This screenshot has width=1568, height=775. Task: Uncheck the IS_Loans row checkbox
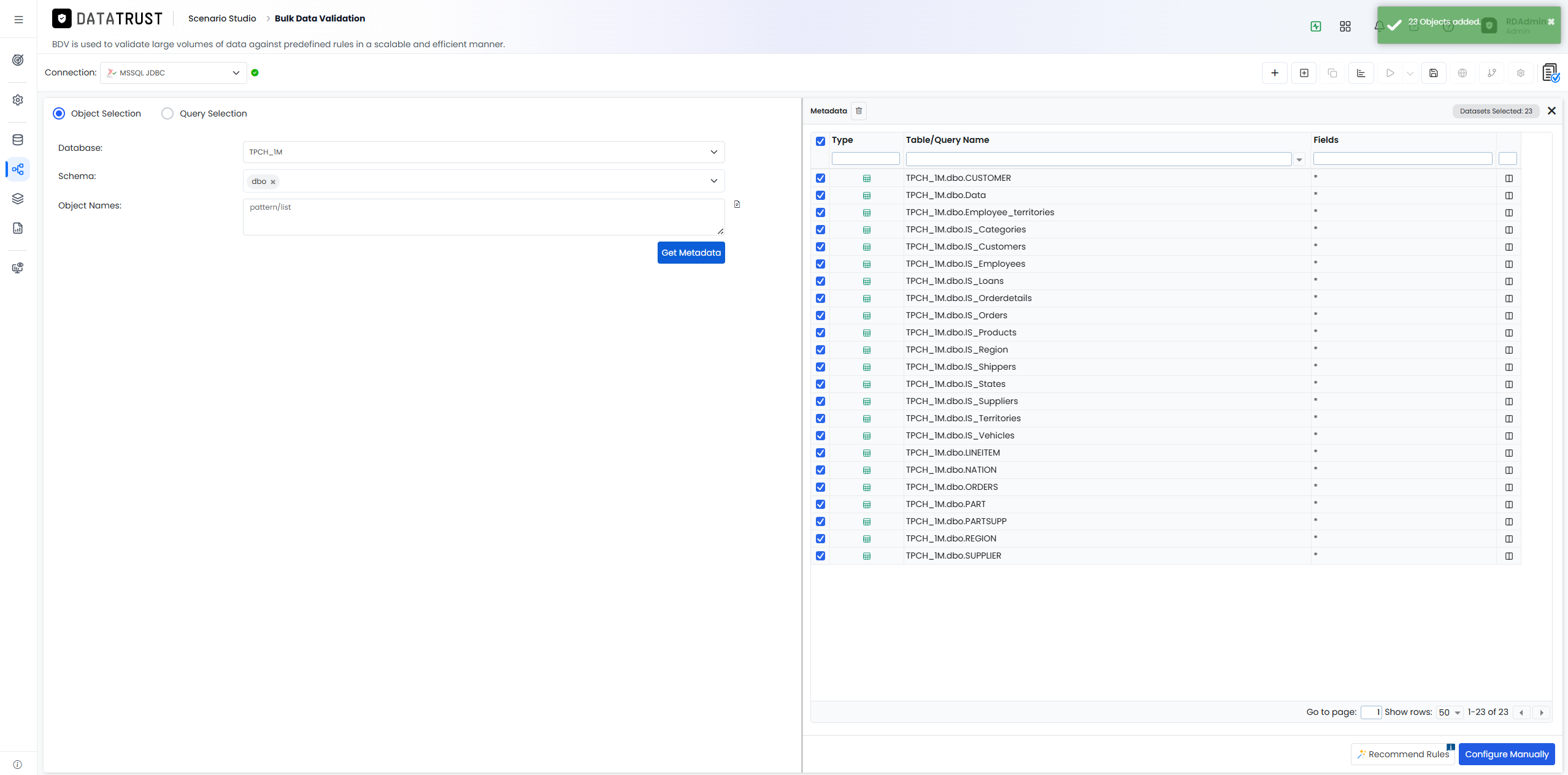click(x=820, y=281)
